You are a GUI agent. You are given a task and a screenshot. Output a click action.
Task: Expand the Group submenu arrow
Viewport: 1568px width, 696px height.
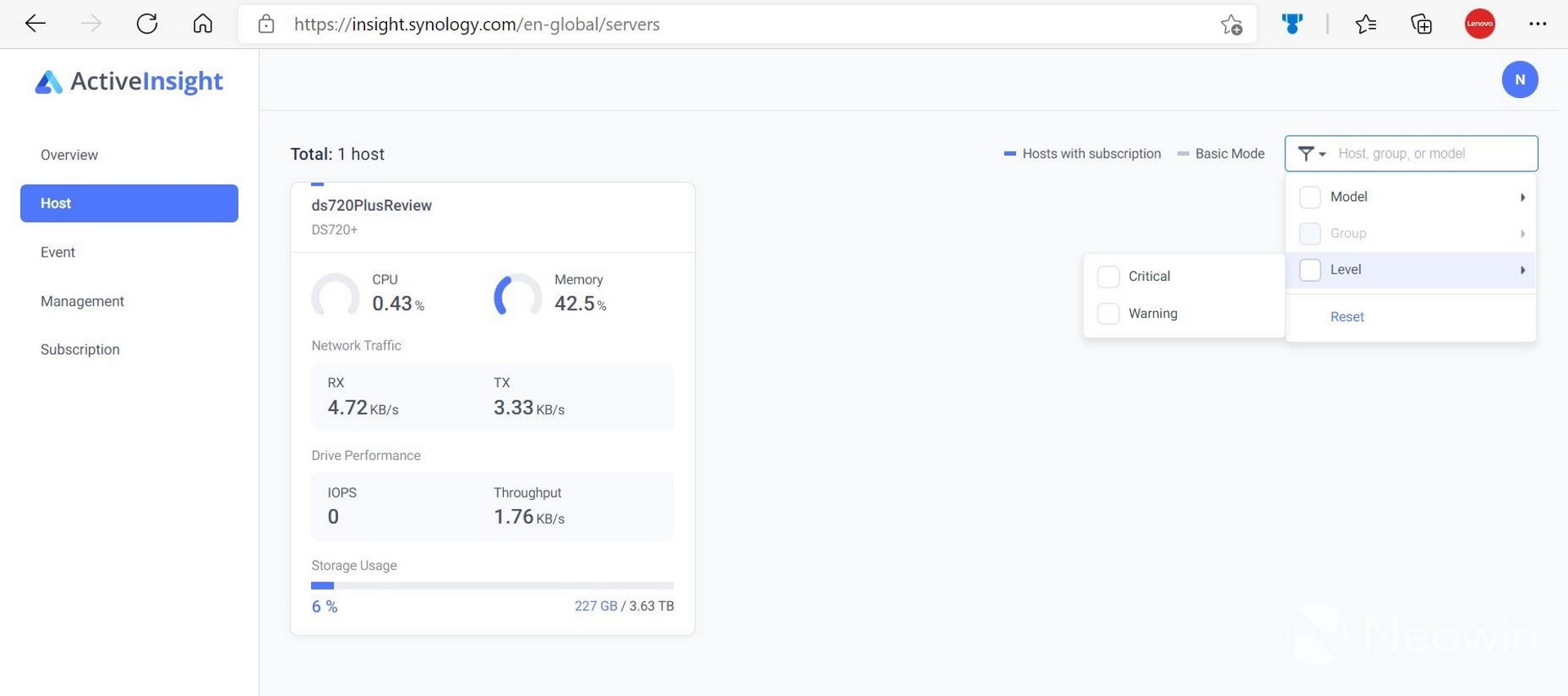(1522, 234)
